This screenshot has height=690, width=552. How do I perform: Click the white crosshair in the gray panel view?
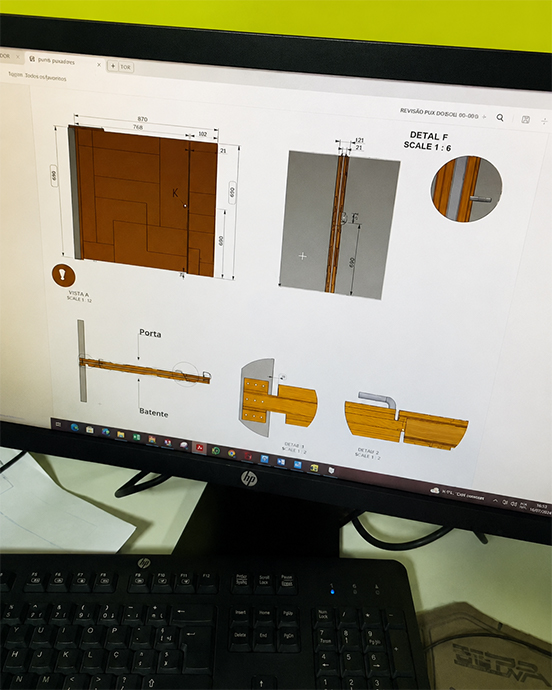point(302,256)
